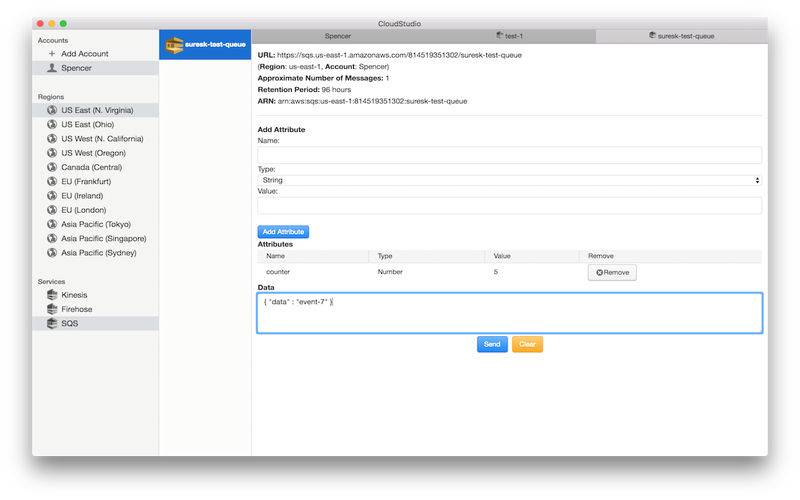Open the SQS service label

(69, 323)
